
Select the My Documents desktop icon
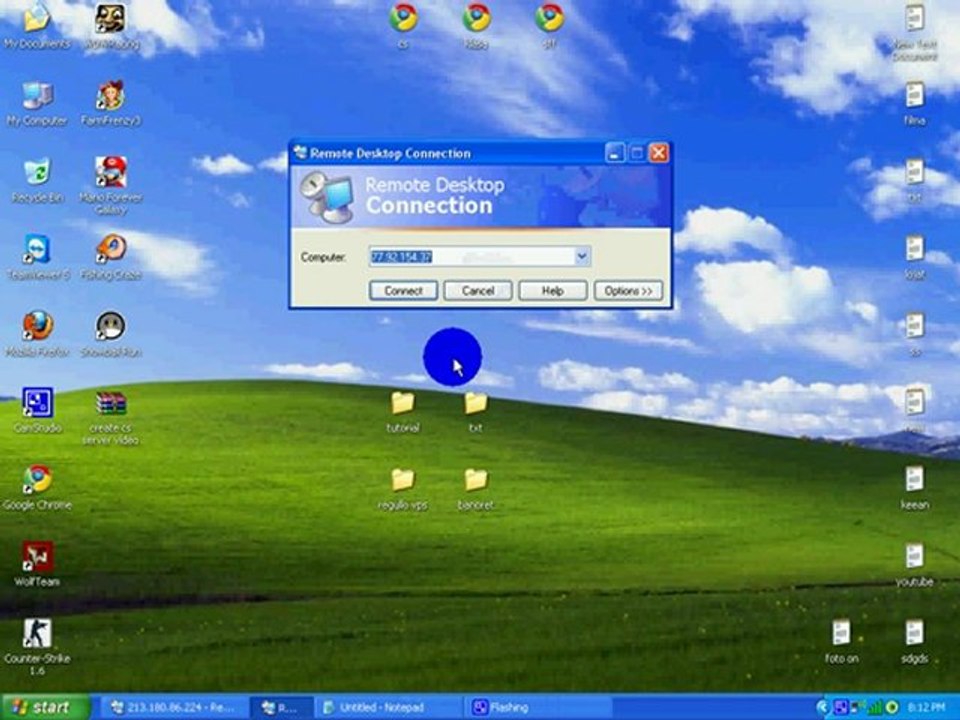[37, 26]
